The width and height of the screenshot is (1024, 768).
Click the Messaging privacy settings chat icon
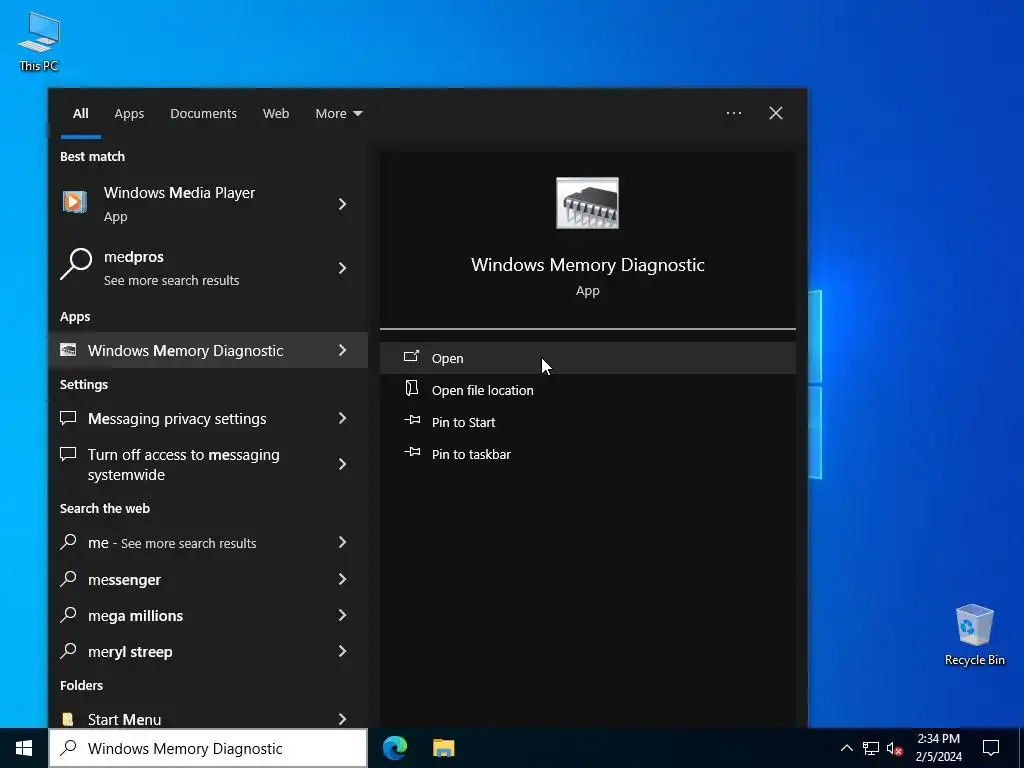pos(68,418)
